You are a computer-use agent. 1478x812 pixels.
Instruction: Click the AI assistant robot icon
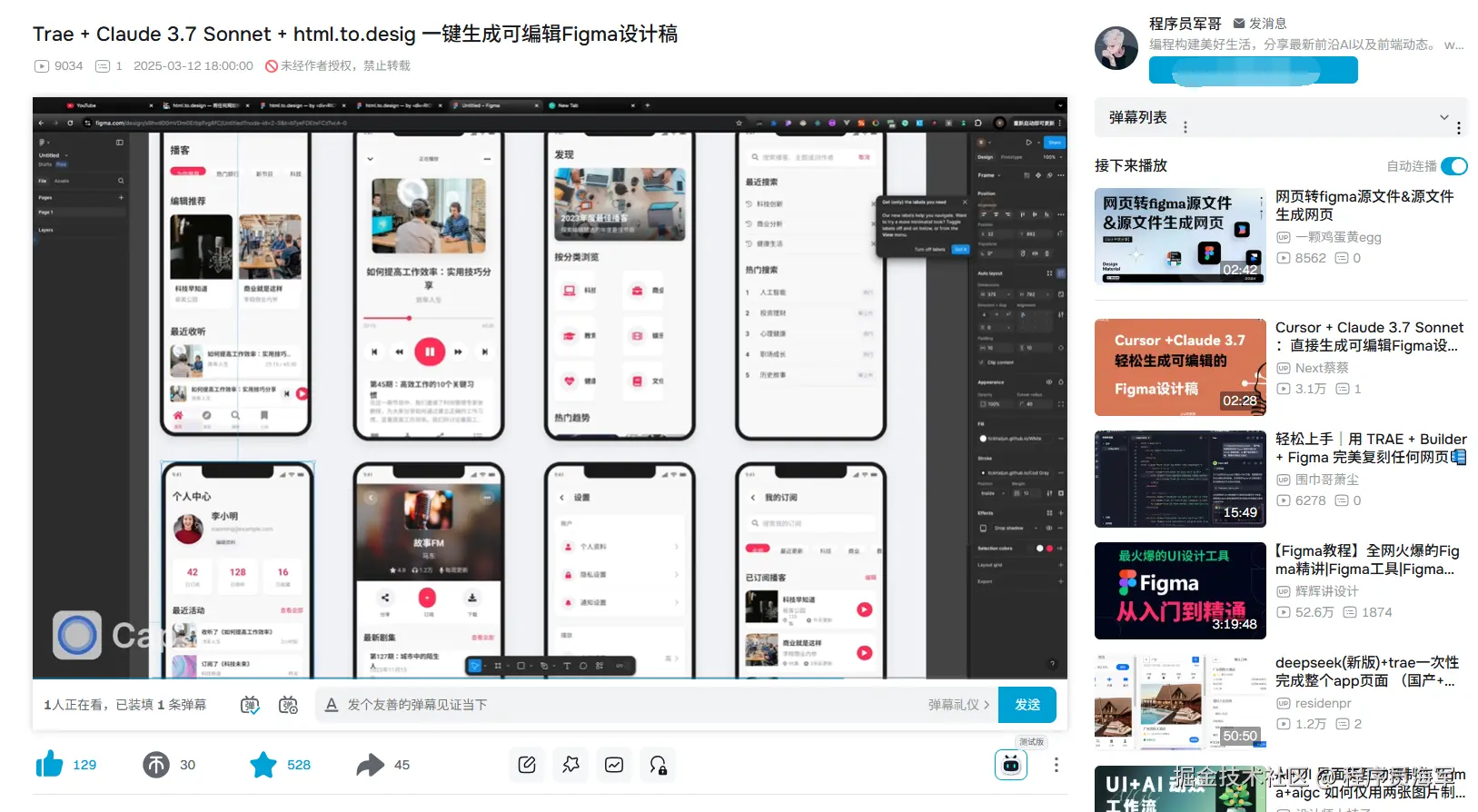1011,765
